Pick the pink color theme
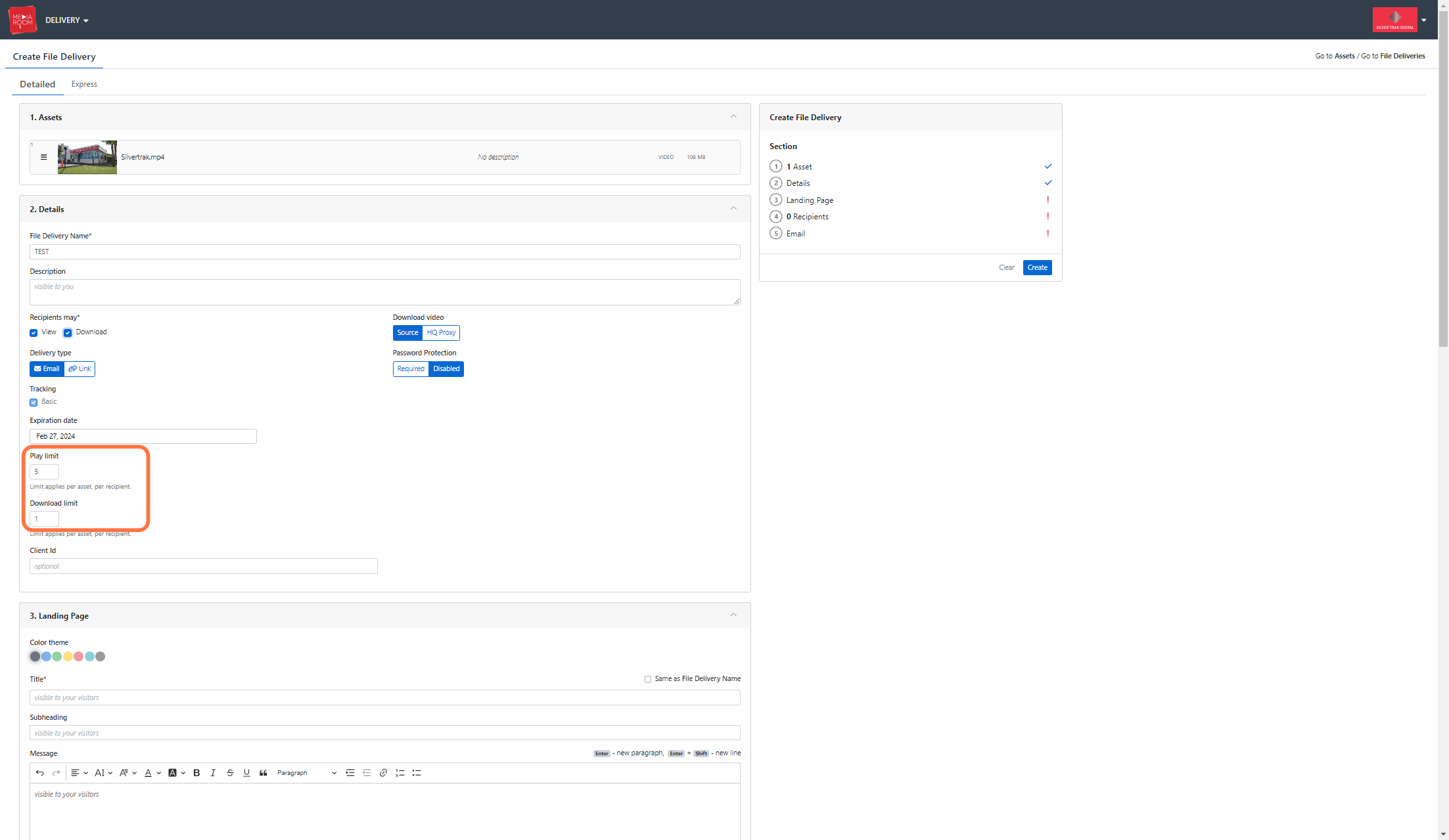The image size is (1449, 840). click(79, 657)
